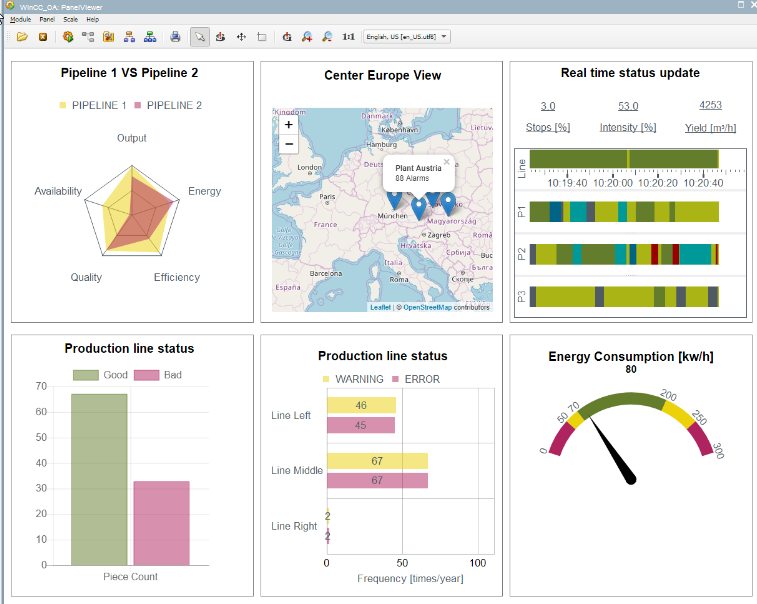
Task: Click the print icon in toolbar
Action: point(175,37)
